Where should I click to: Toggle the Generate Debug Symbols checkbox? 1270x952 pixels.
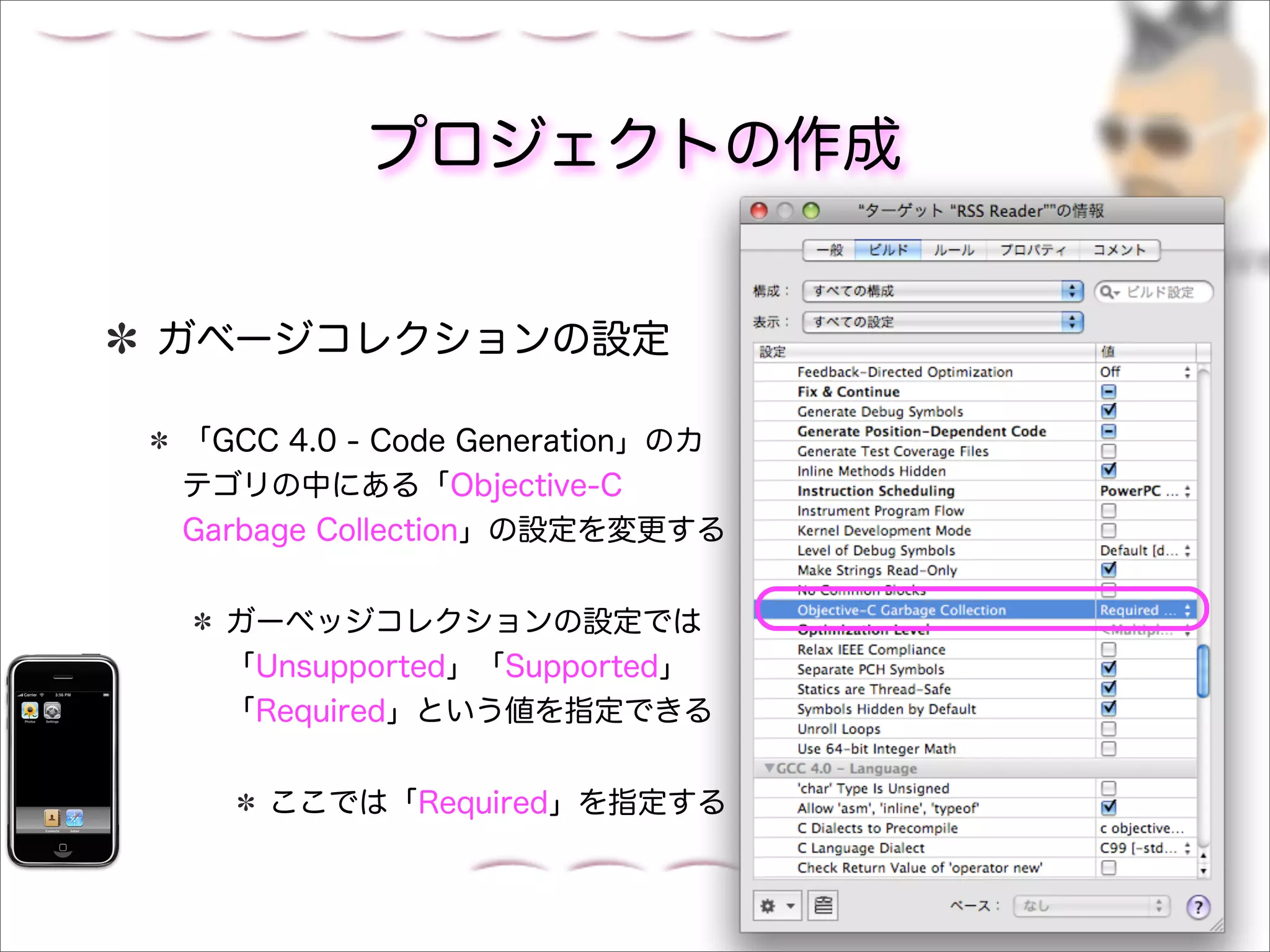click(1109, 411)
